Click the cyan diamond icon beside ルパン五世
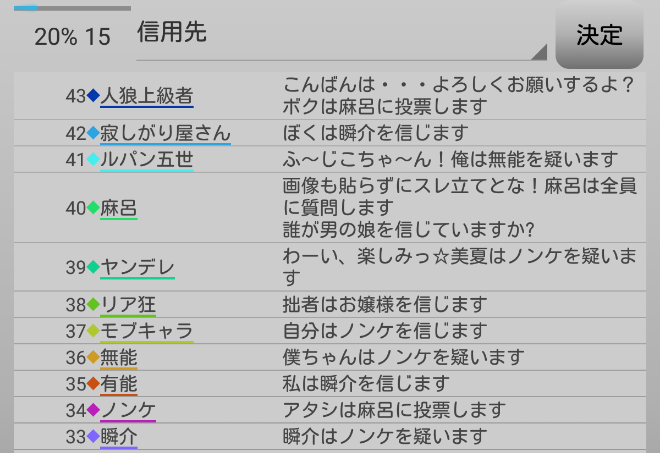Image resolution: width=660 pixels, height=453 pixels. point(94,160)
